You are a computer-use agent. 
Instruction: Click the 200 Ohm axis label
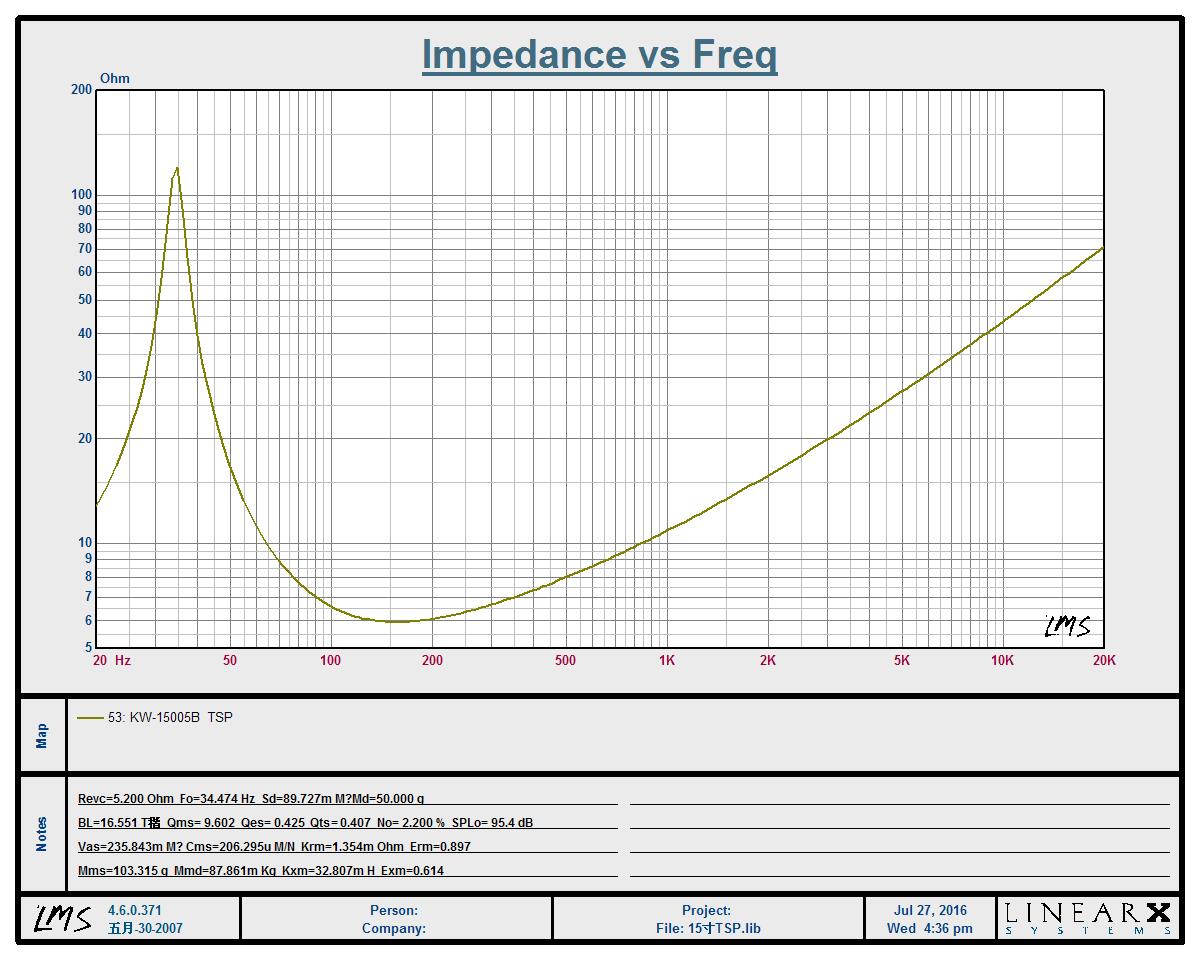(81, 90)
